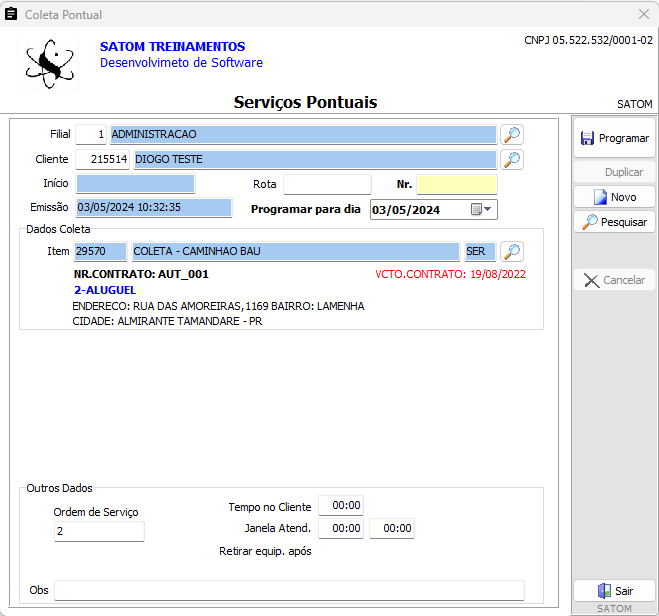Click the Obs text field
Screen dimensions: 659x616
click(x=288, y=590)
